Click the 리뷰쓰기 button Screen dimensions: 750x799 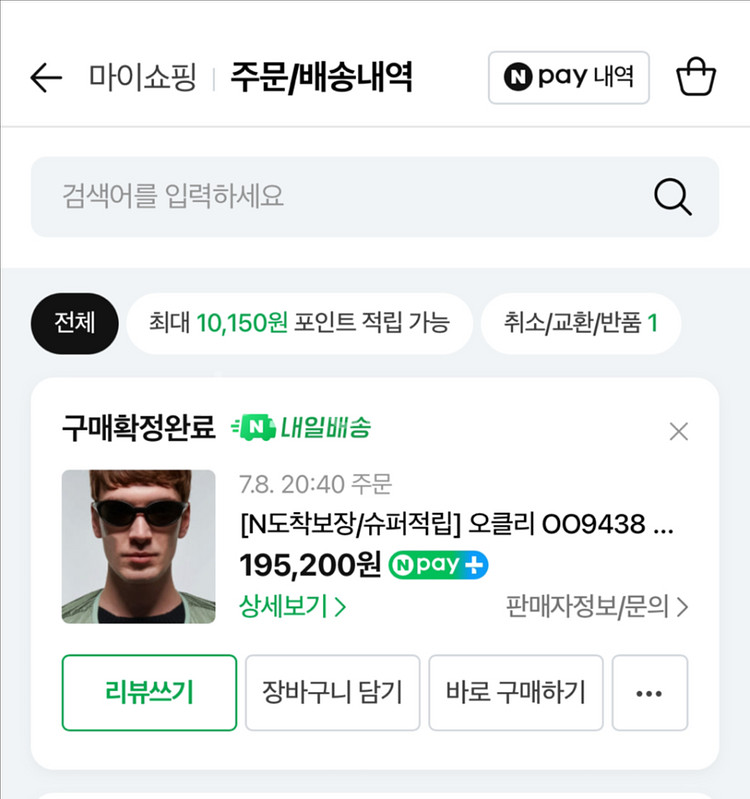tap(149, 693)
